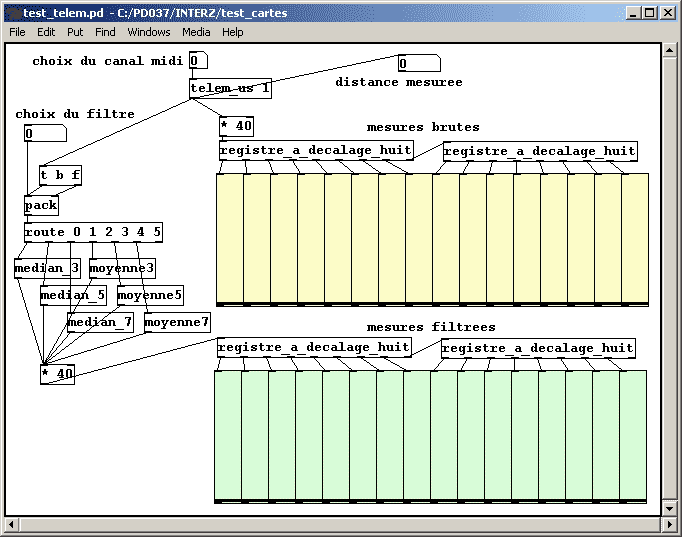This screenshot has width=682, height=537.
Task: Select the t b f object box
Action: point(60,176)
